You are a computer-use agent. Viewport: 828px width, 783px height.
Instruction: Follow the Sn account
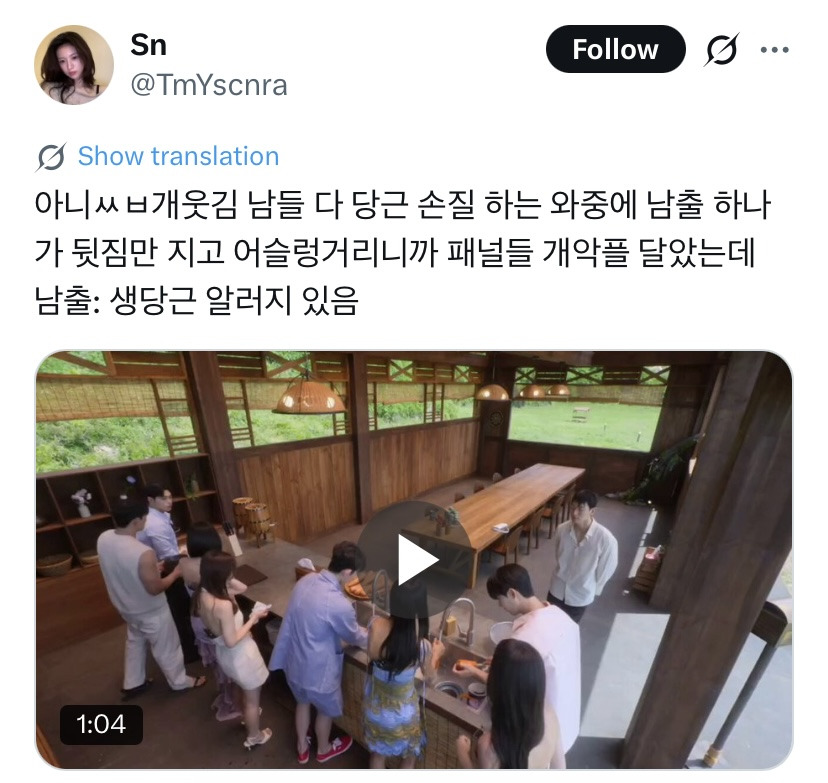tap(615, 49)
